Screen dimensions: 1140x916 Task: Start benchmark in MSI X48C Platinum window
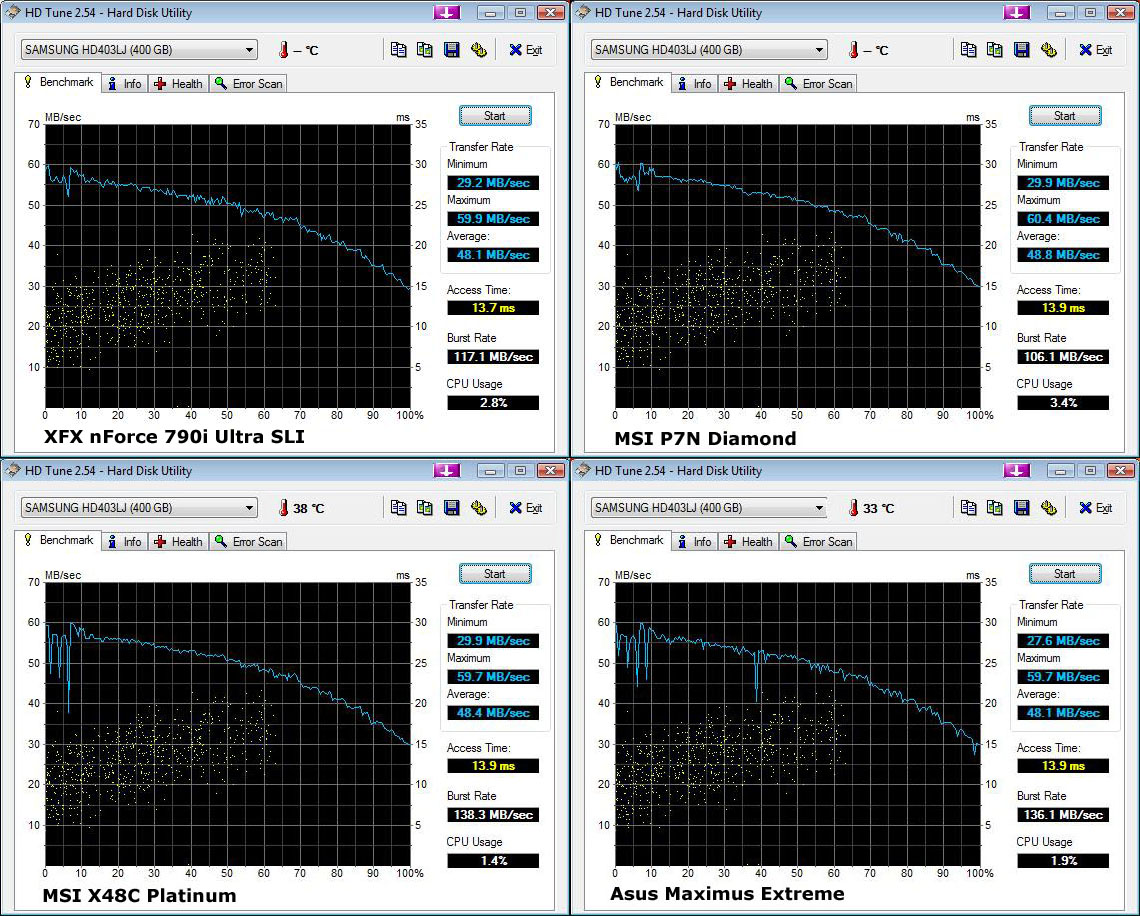point(495,574)
